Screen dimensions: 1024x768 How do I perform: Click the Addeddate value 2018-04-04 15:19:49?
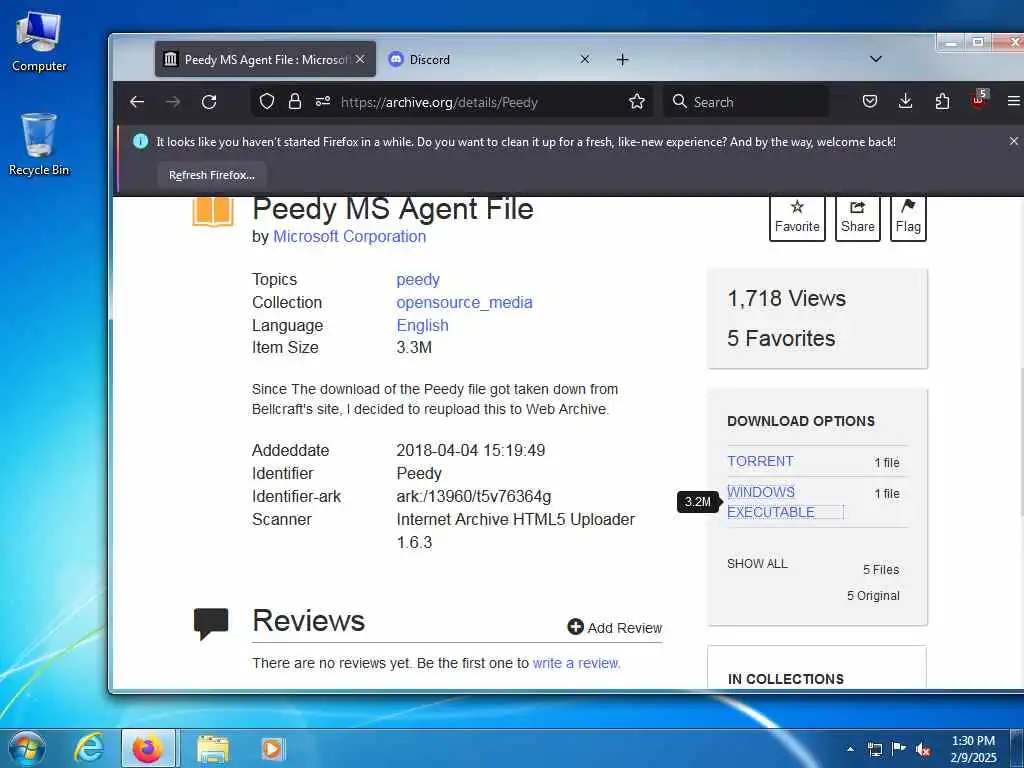point(470,450)
